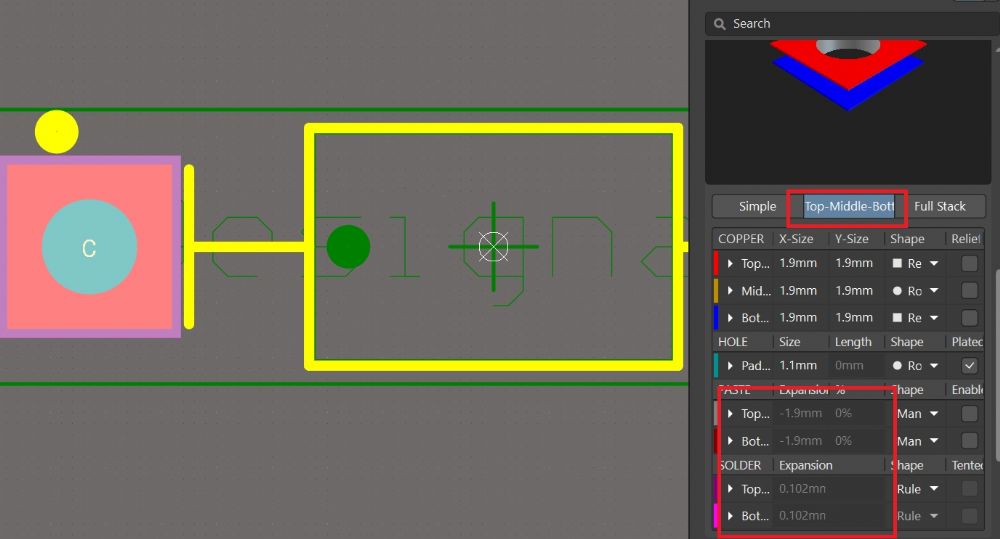Viewport: 1000px width, 539px height.
Task: Switch to the Simple pad stack tab
Action: point(757,206)
